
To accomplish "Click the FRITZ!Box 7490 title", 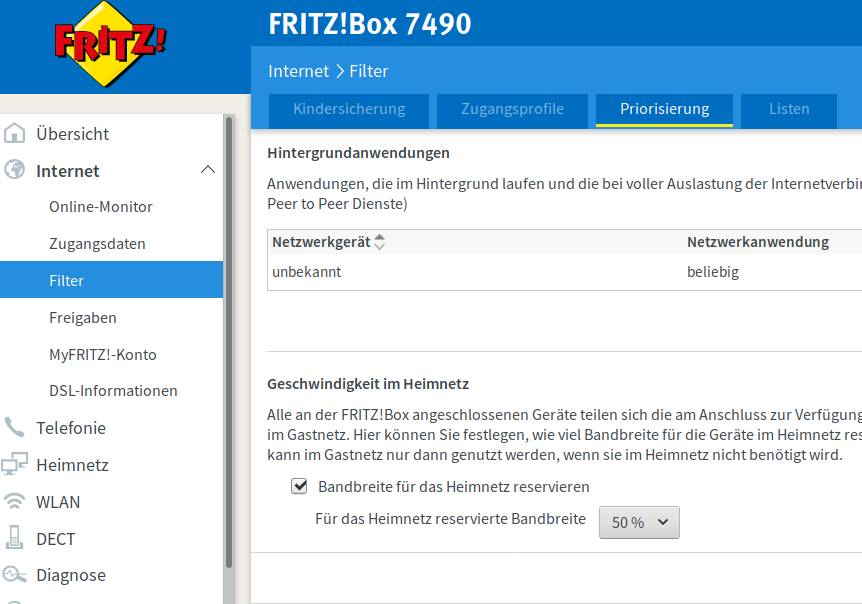I will pyautogui.click(x=370, y=24).
